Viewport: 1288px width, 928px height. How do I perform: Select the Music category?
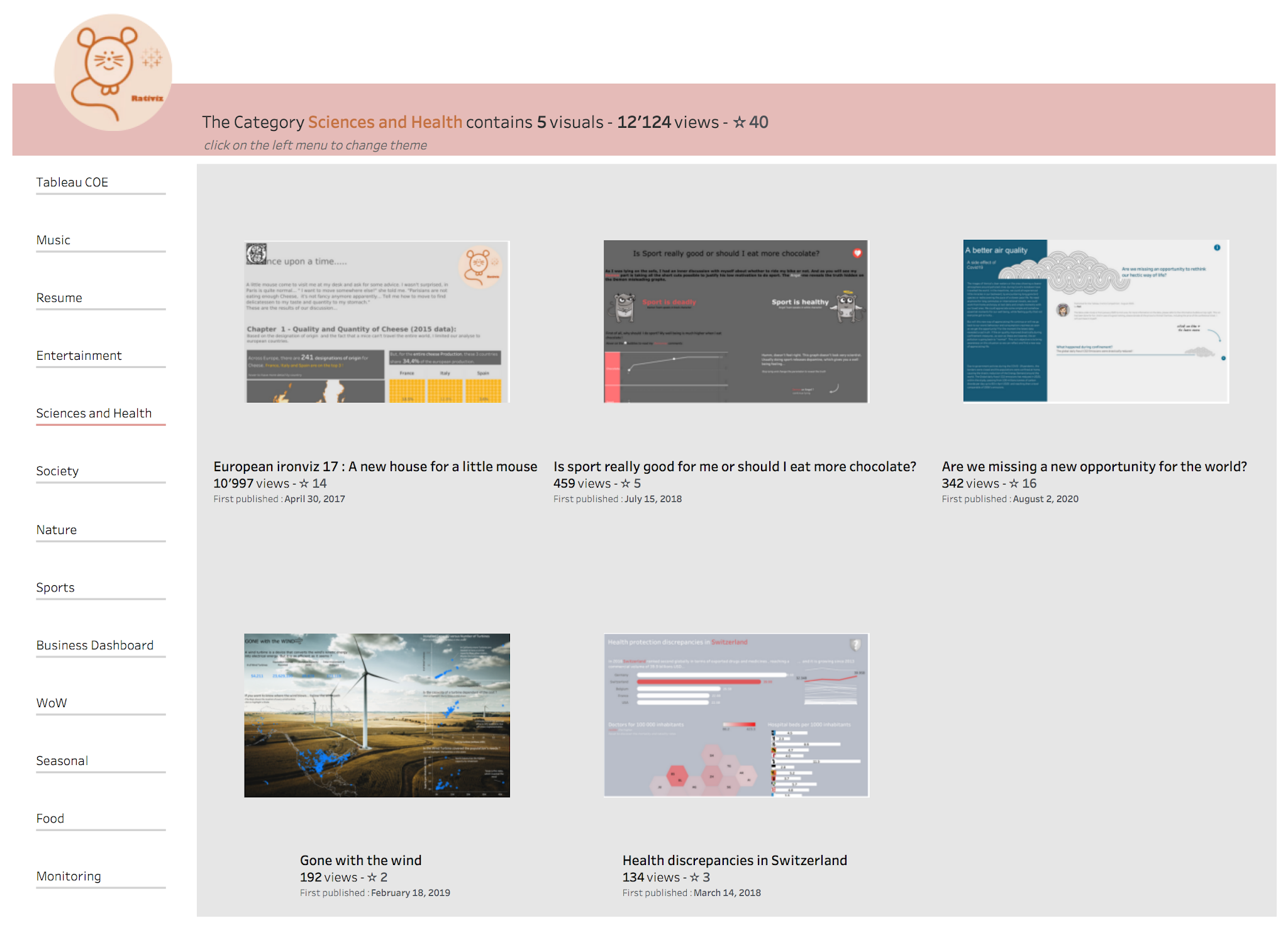tap(53, 240)
